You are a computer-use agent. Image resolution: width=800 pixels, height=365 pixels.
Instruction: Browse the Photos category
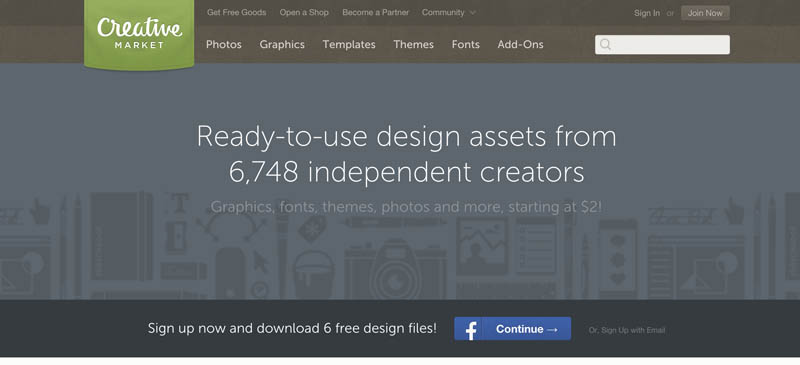(x=223, y=44)
